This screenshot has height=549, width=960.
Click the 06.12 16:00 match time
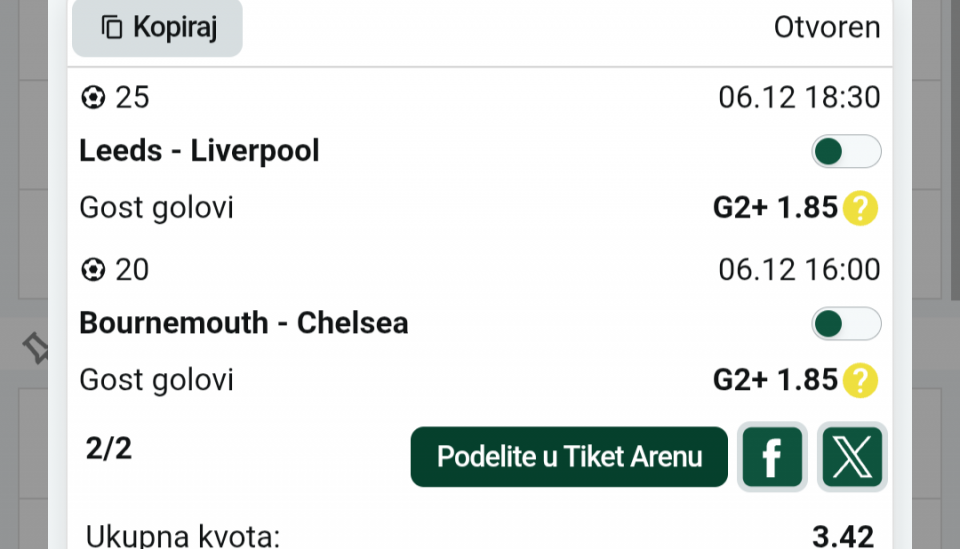coord(799,270)
